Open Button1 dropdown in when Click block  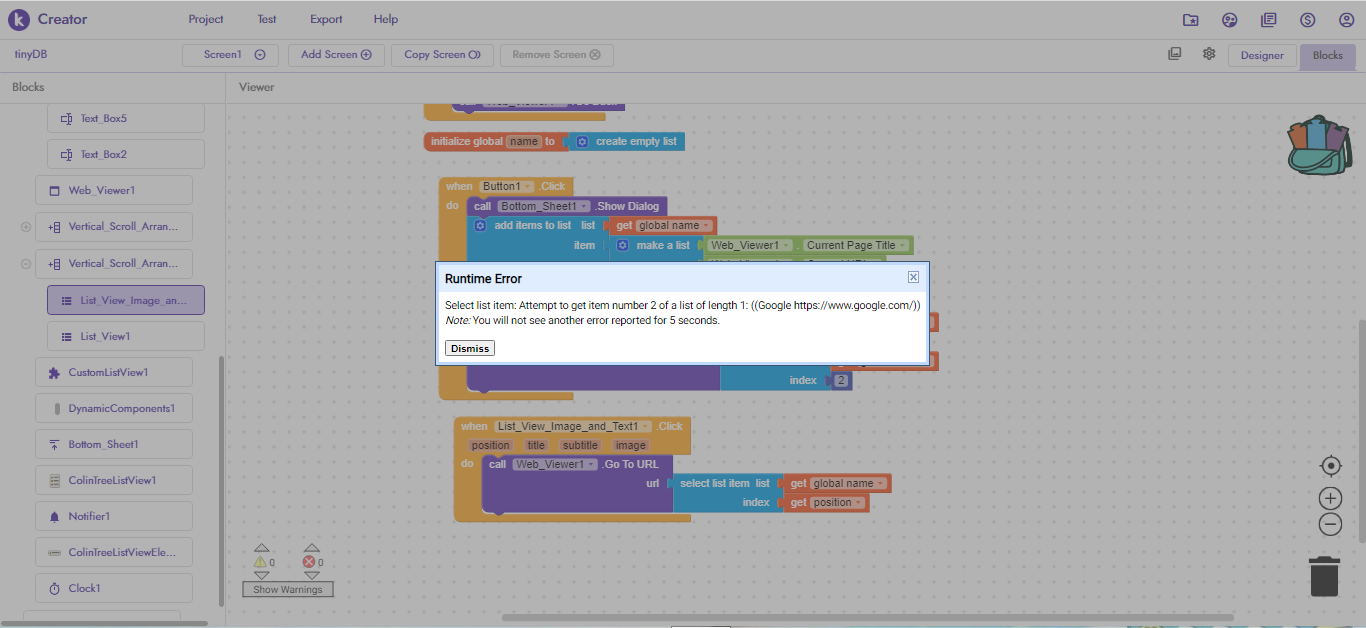507,186
